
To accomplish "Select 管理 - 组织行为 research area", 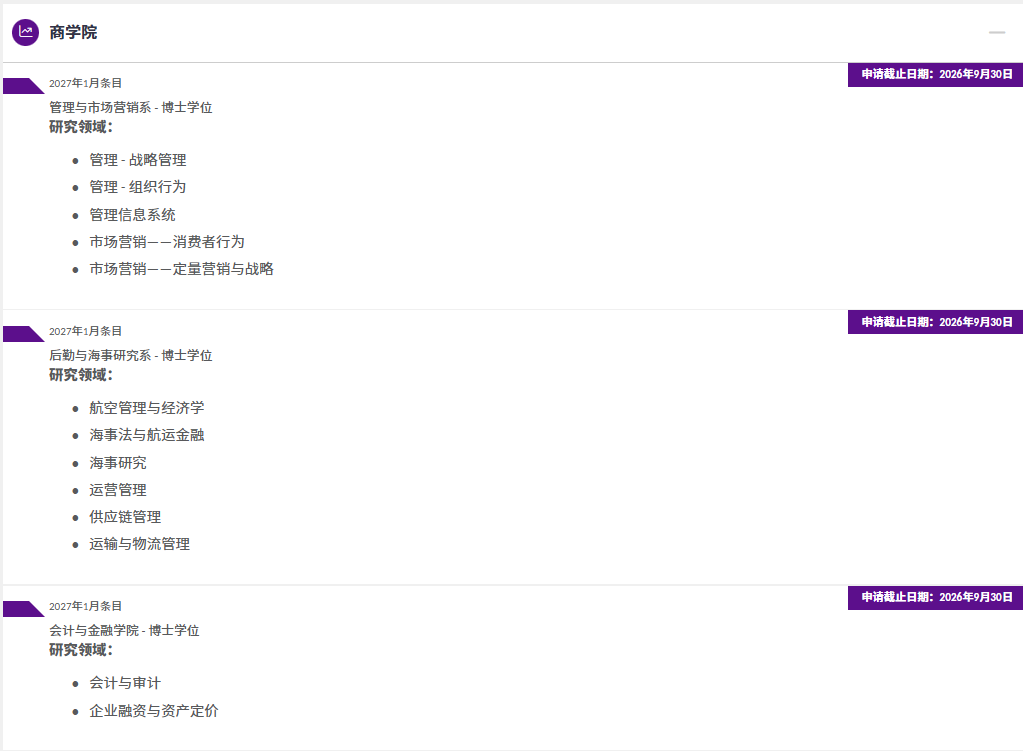I will 138,187.
